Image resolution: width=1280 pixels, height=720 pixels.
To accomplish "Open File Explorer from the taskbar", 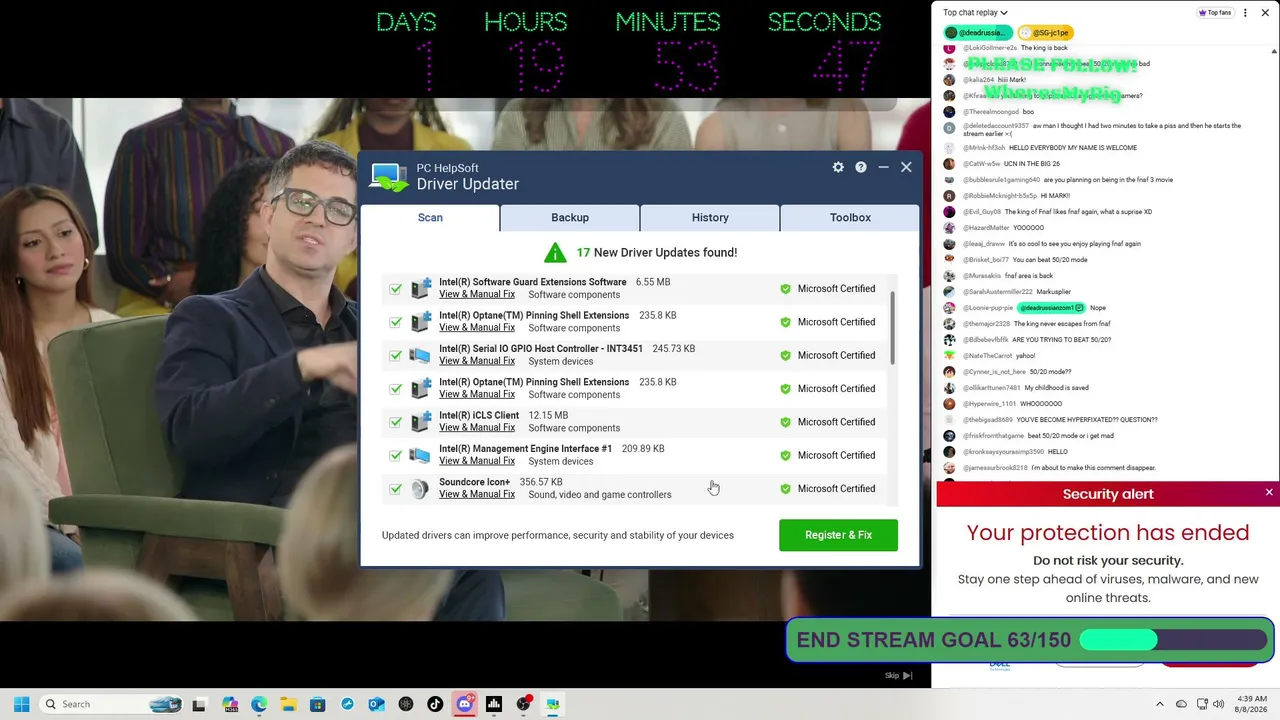I will pos(288,704).
